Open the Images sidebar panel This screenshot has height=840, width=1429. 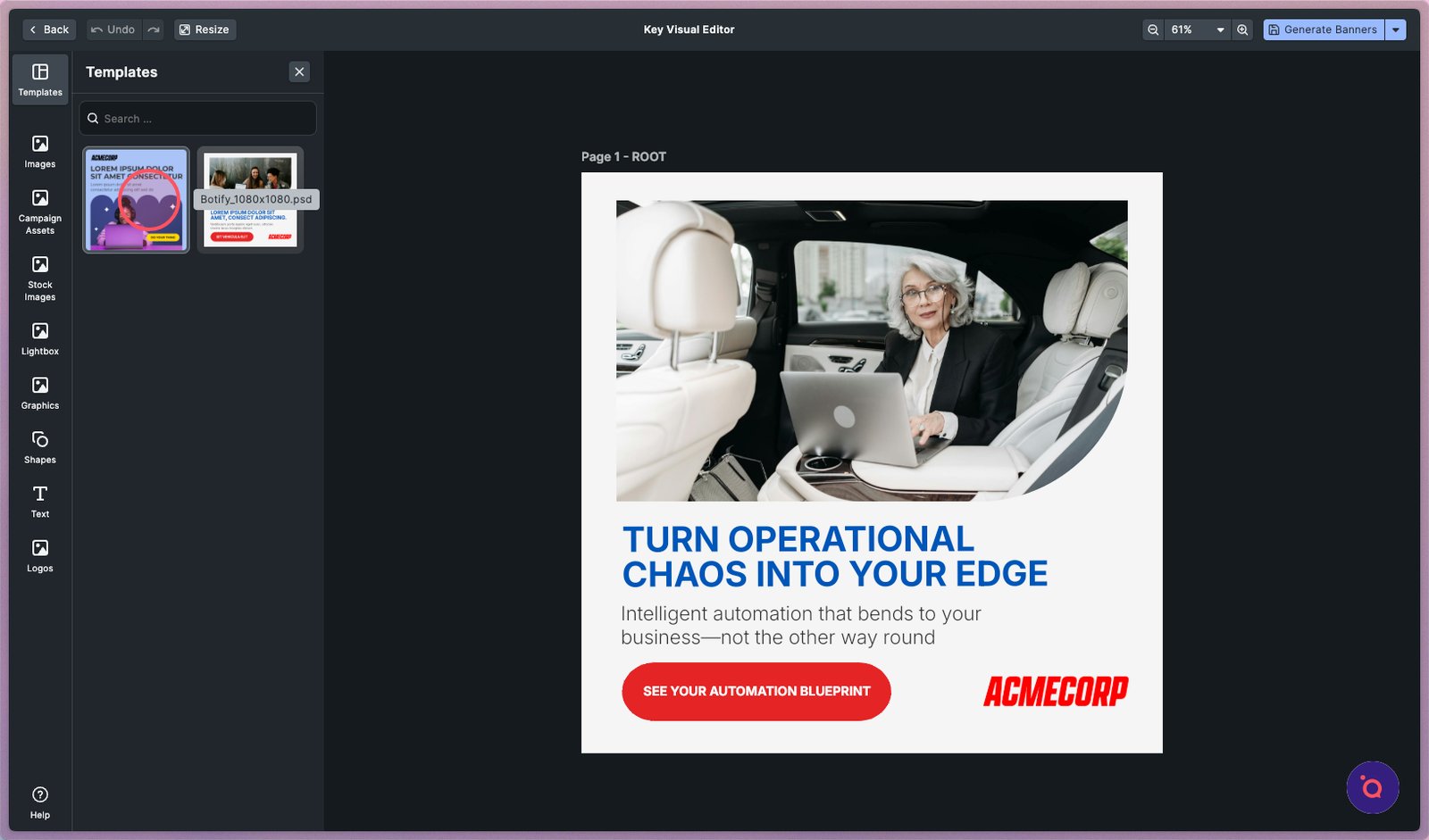(x=40, y=152)
